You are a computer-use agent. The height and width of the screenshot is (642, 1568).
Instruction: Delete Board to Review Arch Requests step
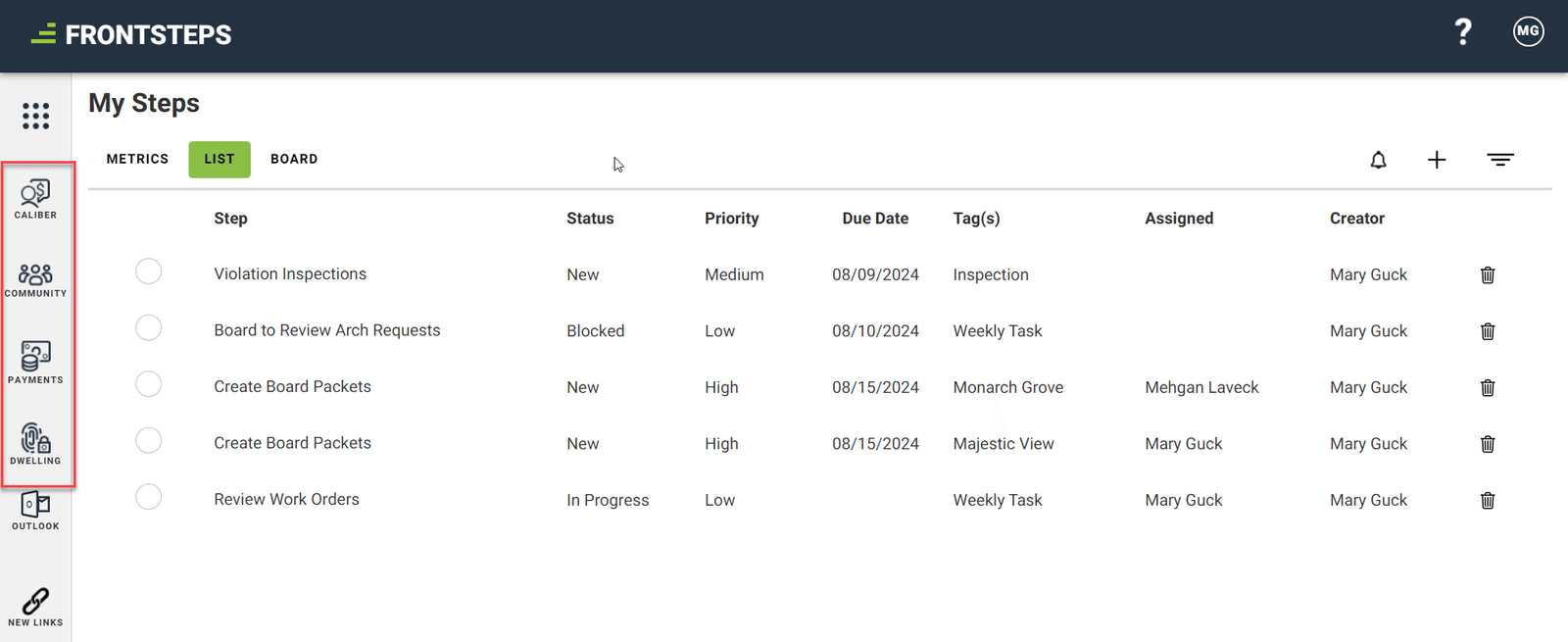click(x=1488, y=331)
